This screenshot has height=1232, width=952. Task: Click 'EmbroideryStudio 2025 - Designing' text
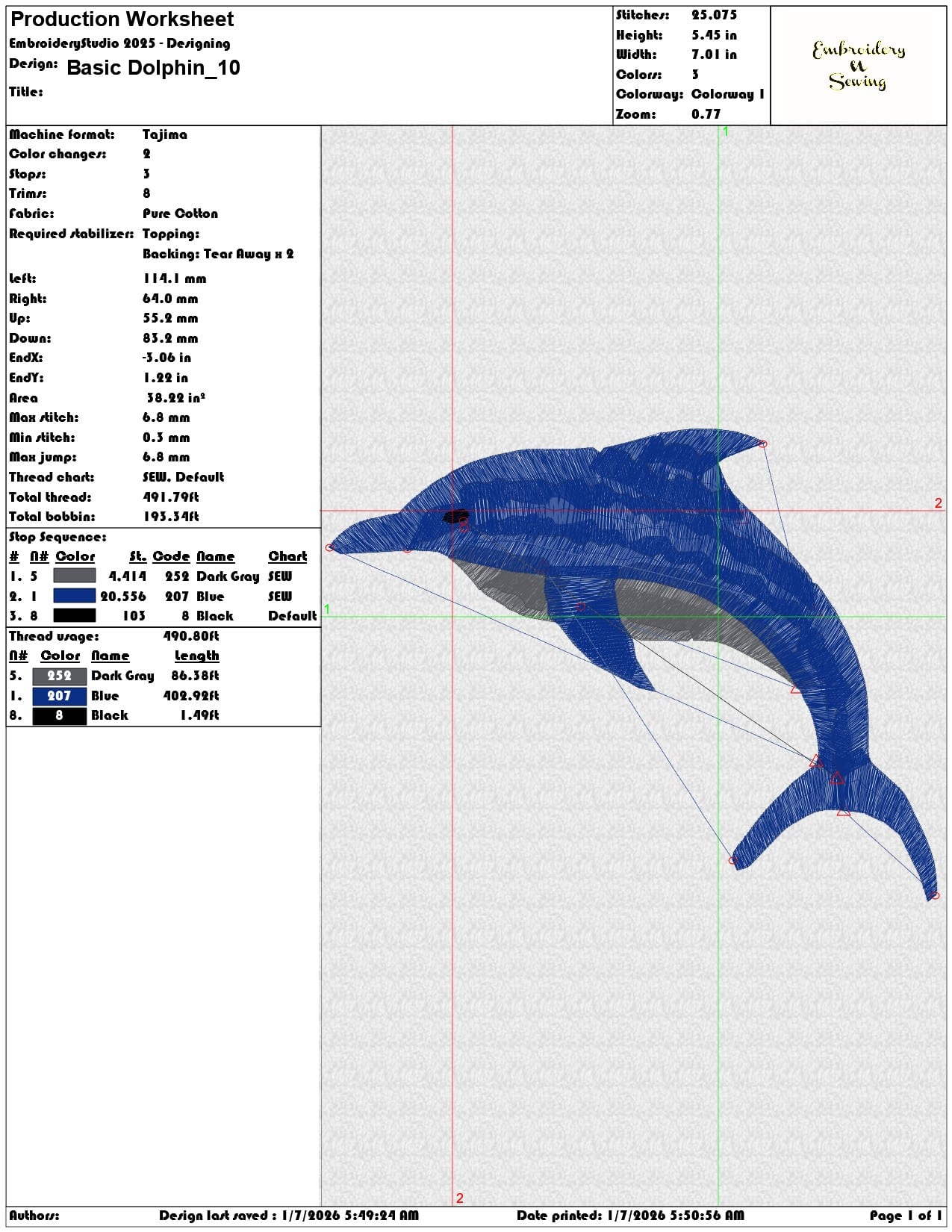[119, 44]
